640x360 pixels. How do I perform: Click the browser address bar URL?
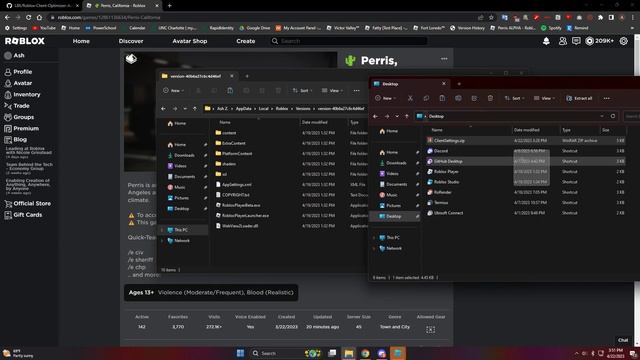(109, 17)
